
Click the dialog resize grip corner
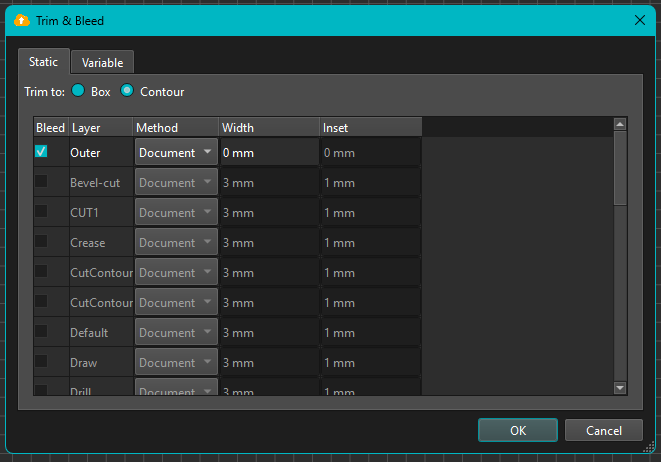click(x=653, y=453)
